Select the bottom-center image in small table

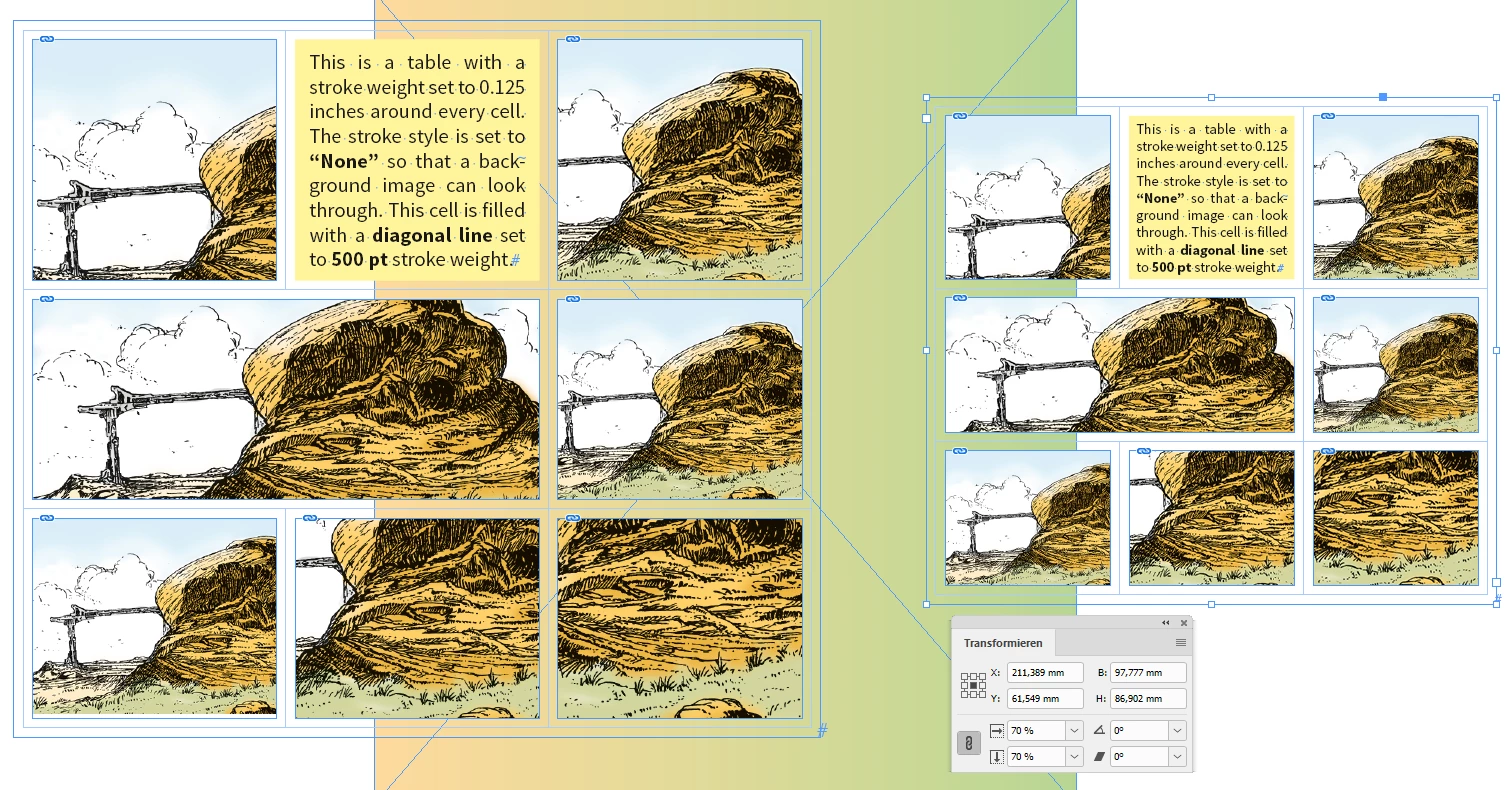point(1212,518)
